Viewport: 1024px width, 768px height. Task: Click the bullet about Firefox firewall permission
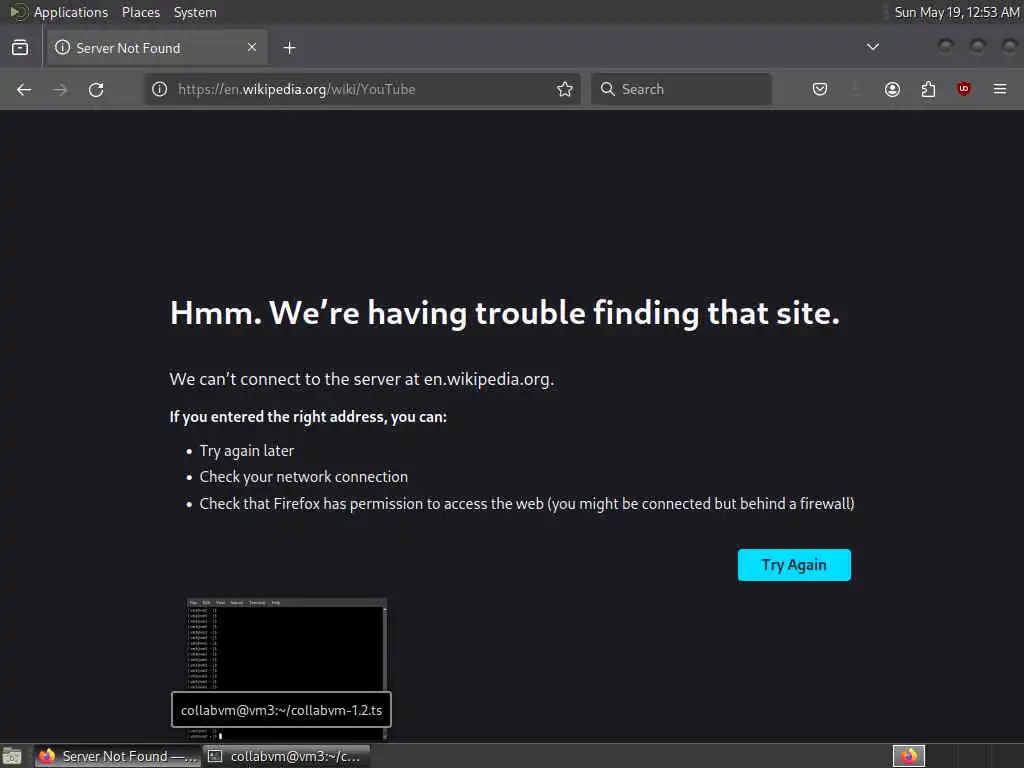coord(527,504)
